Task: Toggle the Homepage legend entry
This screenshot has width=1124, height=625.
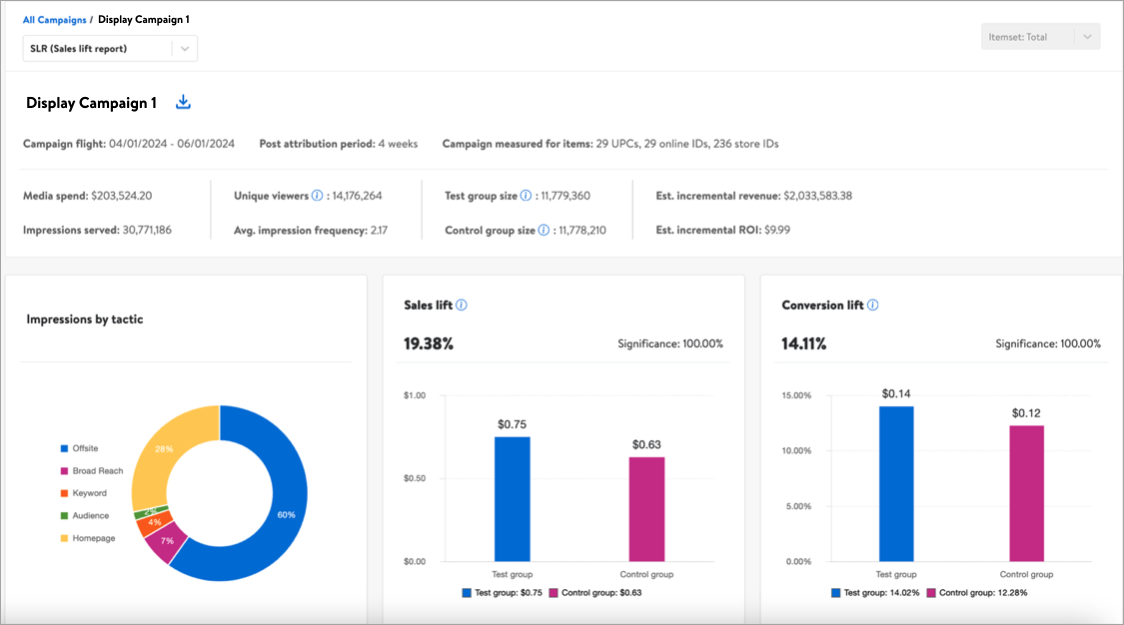Action: [93, 538]
